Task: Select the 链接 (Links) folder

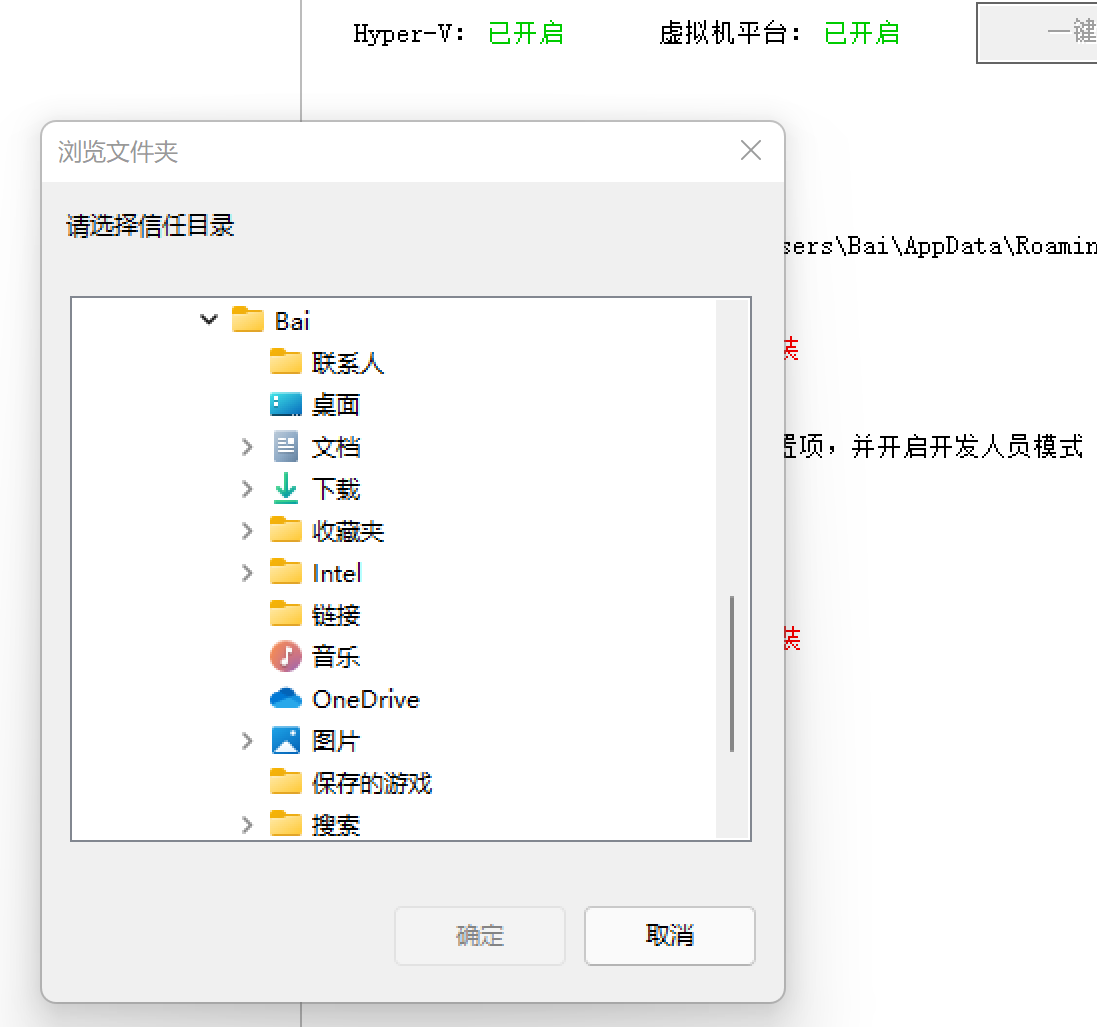Action: tap(286, 614)
